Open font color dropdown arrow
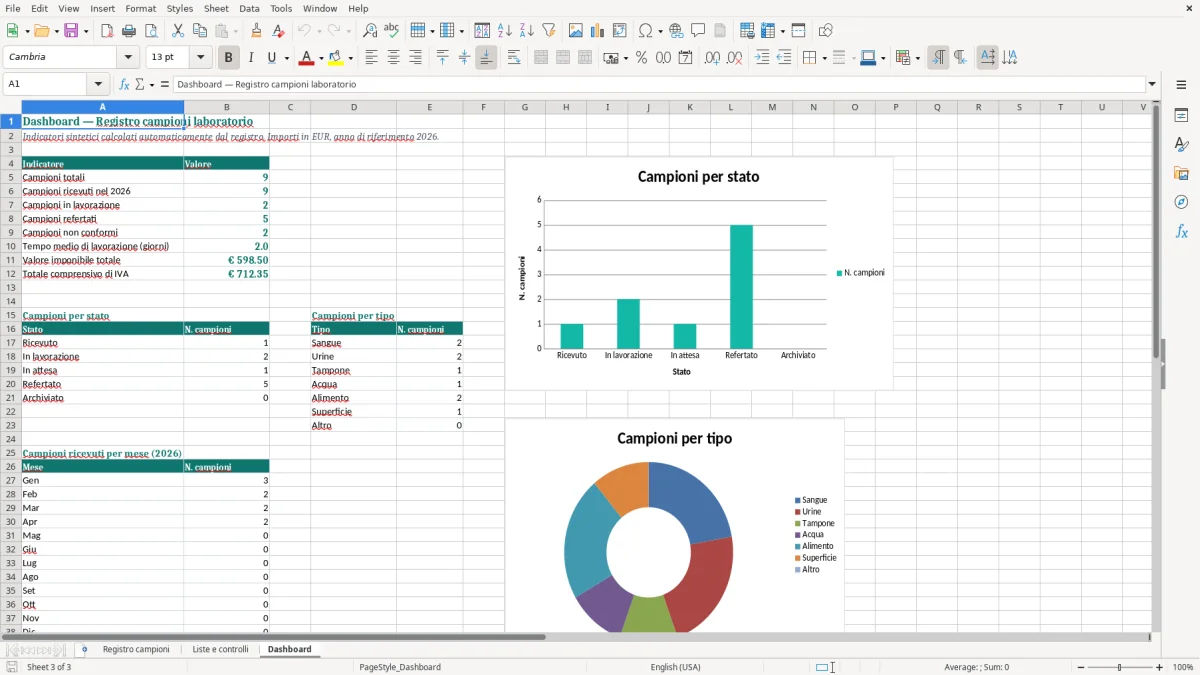The height and width of the screenshot is (675, 1200). 321,58
